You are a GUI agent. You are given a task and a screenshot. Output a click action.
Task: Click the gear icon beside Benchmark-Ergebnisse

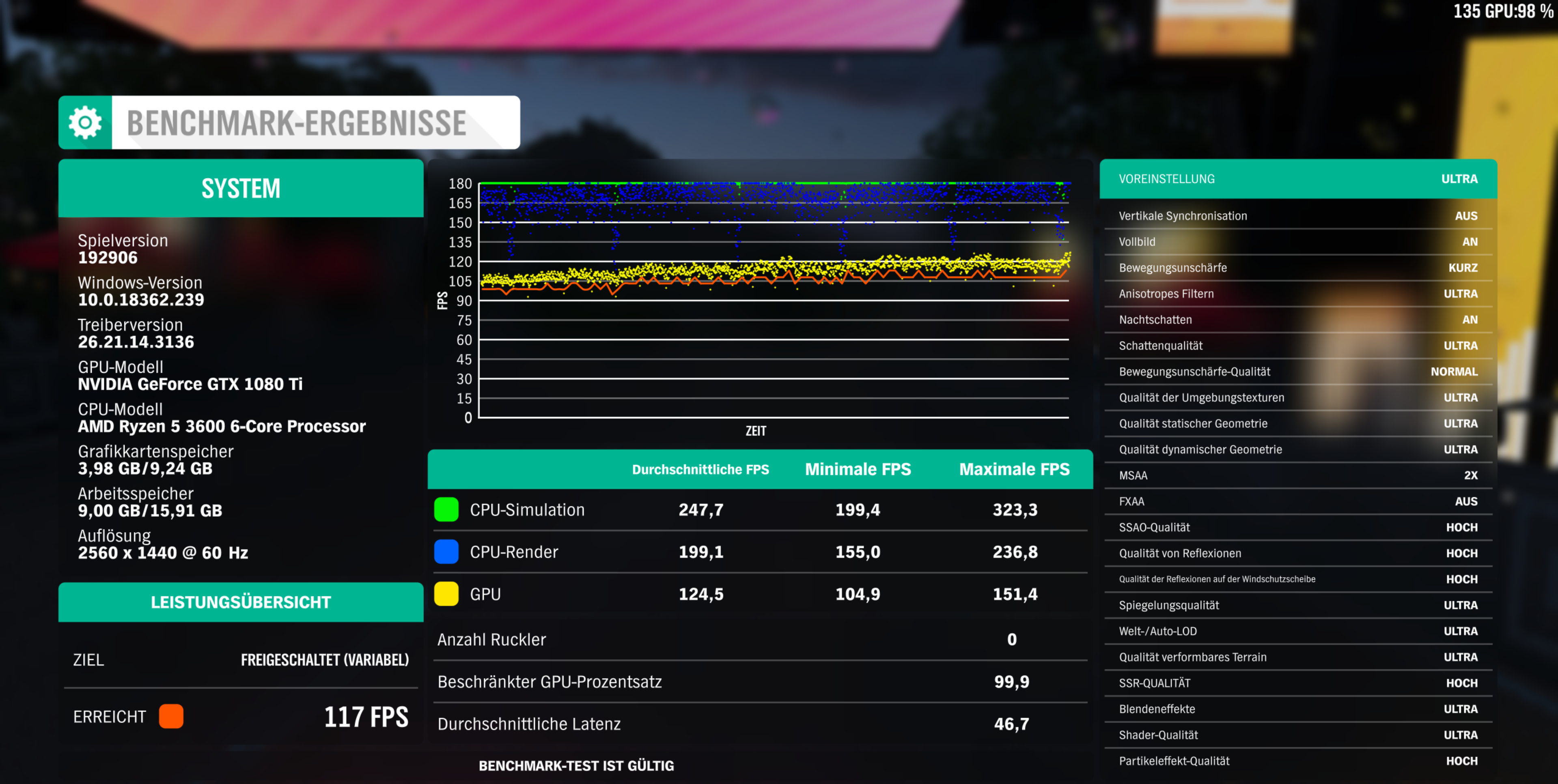pos(85,123)
